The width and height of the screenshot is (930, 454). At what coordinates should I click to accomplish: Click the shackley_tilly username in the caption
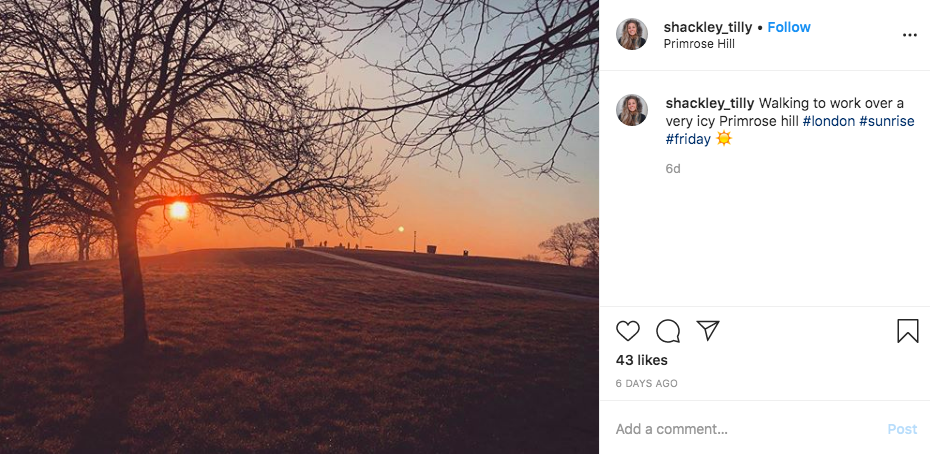click(x=710, y=103)
